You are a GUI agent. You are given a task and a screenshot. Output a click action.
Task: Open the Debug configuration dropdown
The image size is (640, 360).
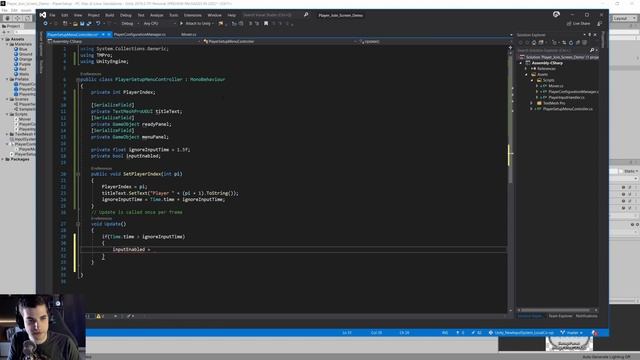[129, 24]
